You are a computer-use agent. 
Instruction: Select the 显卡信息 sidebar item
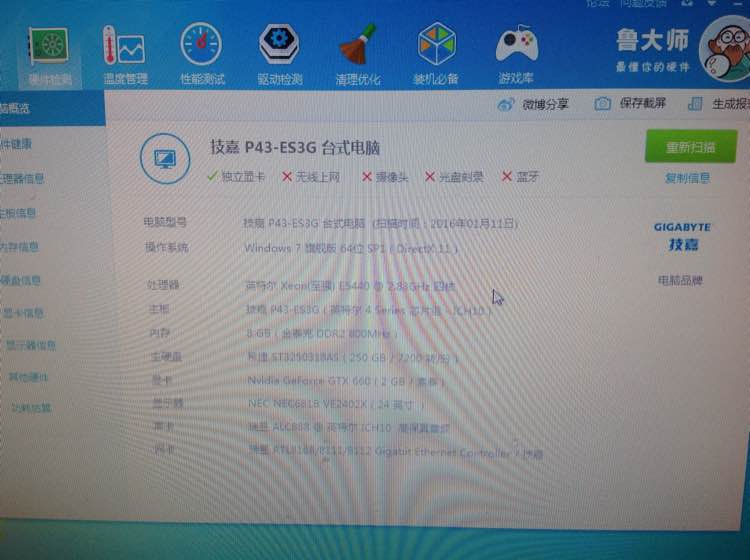pyautogui.click(x=23, y=313)
